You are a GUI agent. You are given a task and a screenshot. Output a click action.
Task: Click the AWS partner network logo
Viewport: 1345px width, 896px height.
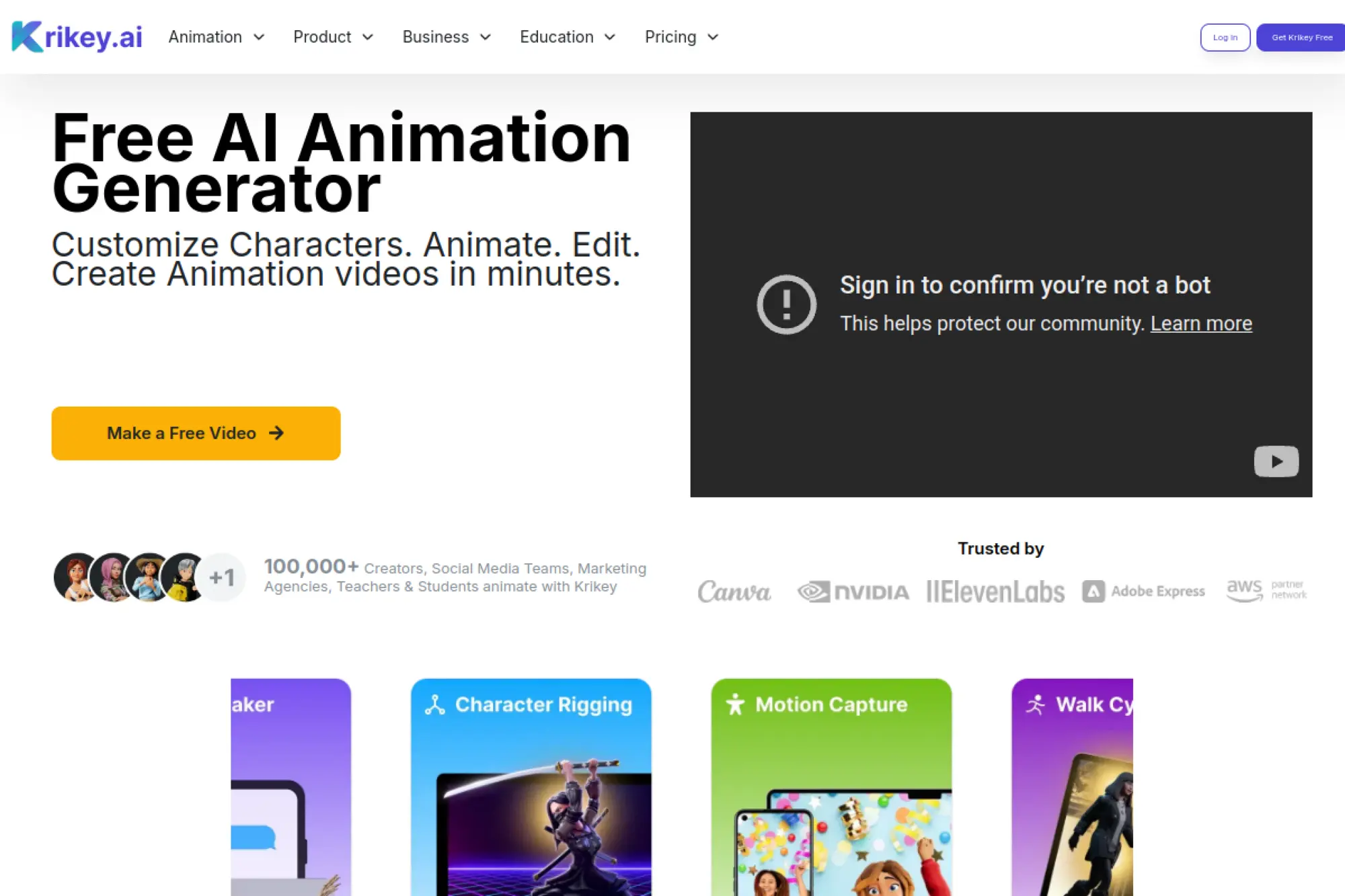coord(1266,590)
